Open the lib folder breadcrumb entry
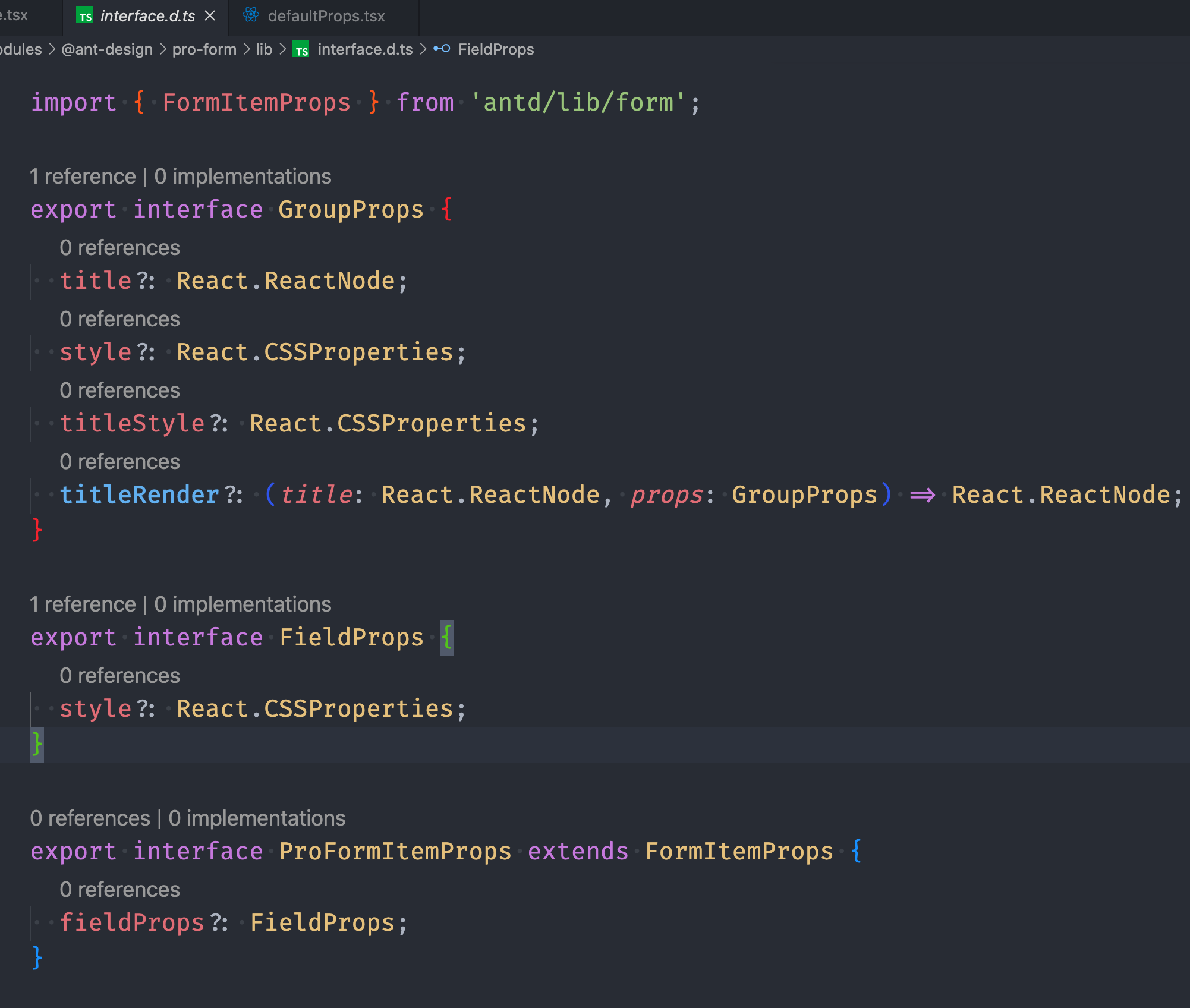1190x1008 pixels. (x=263, y=50)
